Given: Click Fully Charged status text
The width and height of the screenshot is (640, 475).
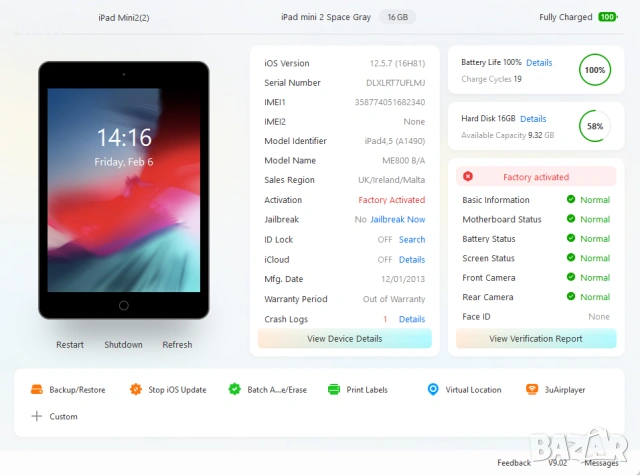Looking at the screenshot, I should pos(566,17).
